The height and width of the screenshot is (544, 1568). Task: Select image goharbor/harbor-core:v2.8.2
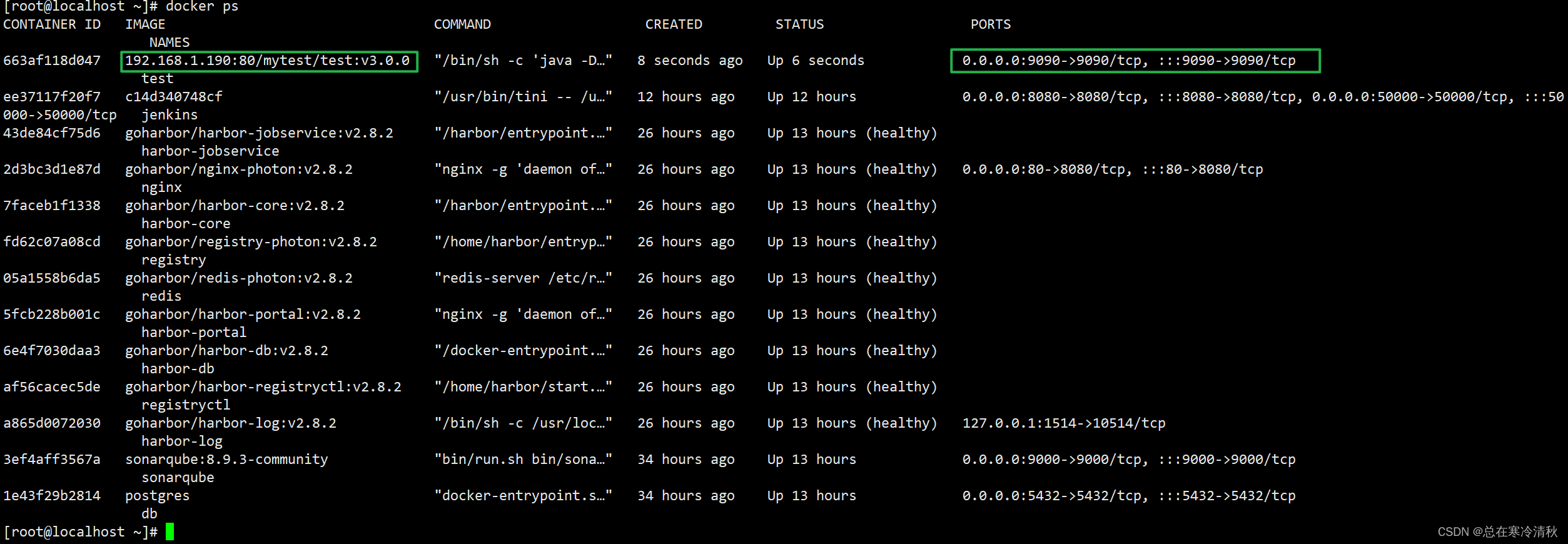(235, 206)
